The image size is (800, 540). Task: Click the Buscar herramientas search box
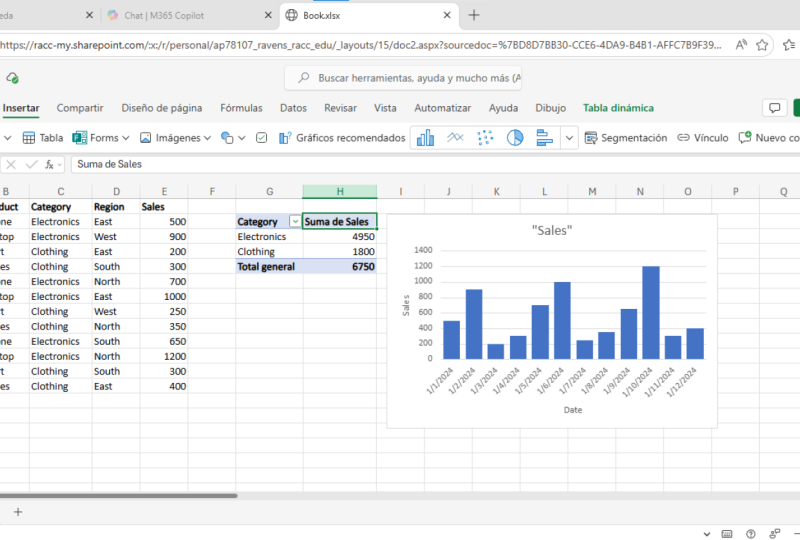(403, 78)
